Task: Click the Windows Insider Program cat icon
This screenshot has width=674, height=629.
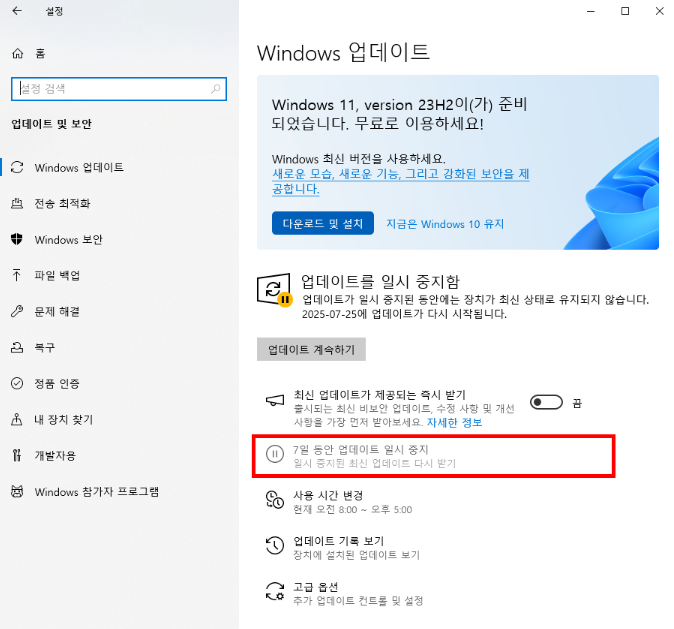Action: pyautogui.click(x=17, y=491)
